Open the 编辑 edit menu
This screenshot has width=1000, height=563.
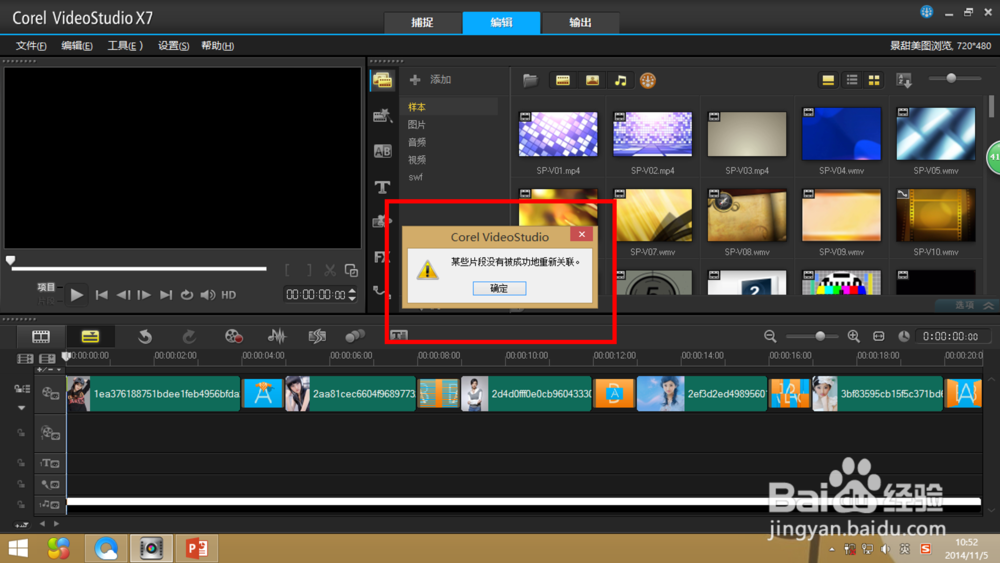77,46
